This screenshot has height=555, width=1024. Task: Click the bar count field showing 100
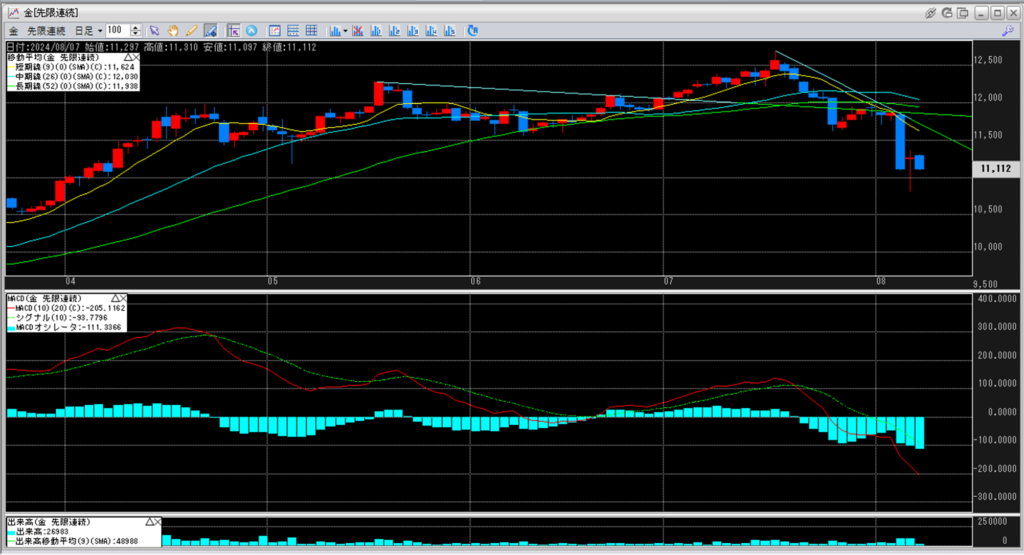pyautogui.click(x=117, y=31)
